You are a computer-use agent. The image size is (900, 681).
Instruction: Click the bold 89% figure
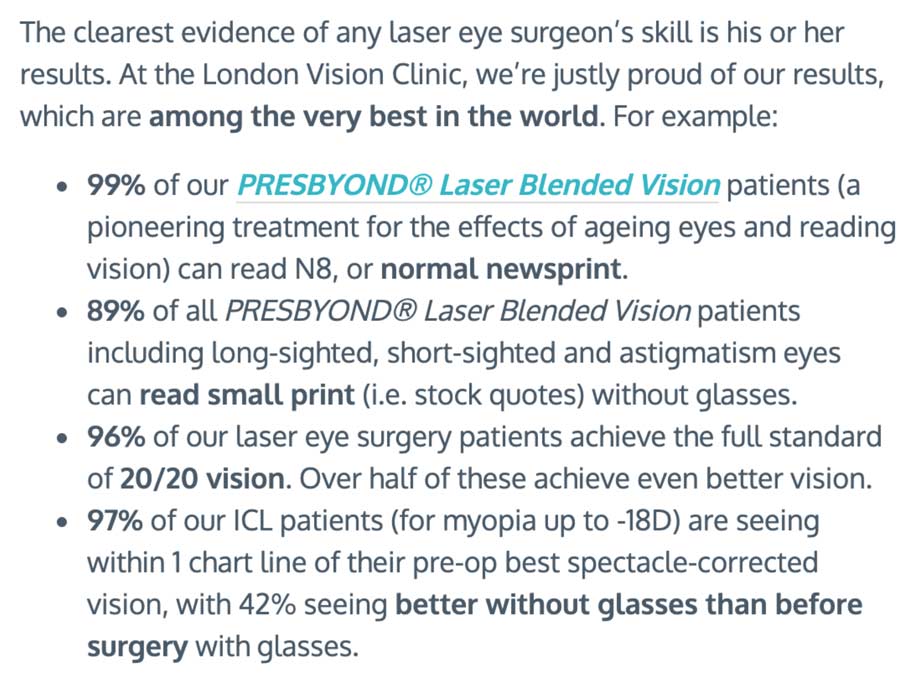[115, 311]
